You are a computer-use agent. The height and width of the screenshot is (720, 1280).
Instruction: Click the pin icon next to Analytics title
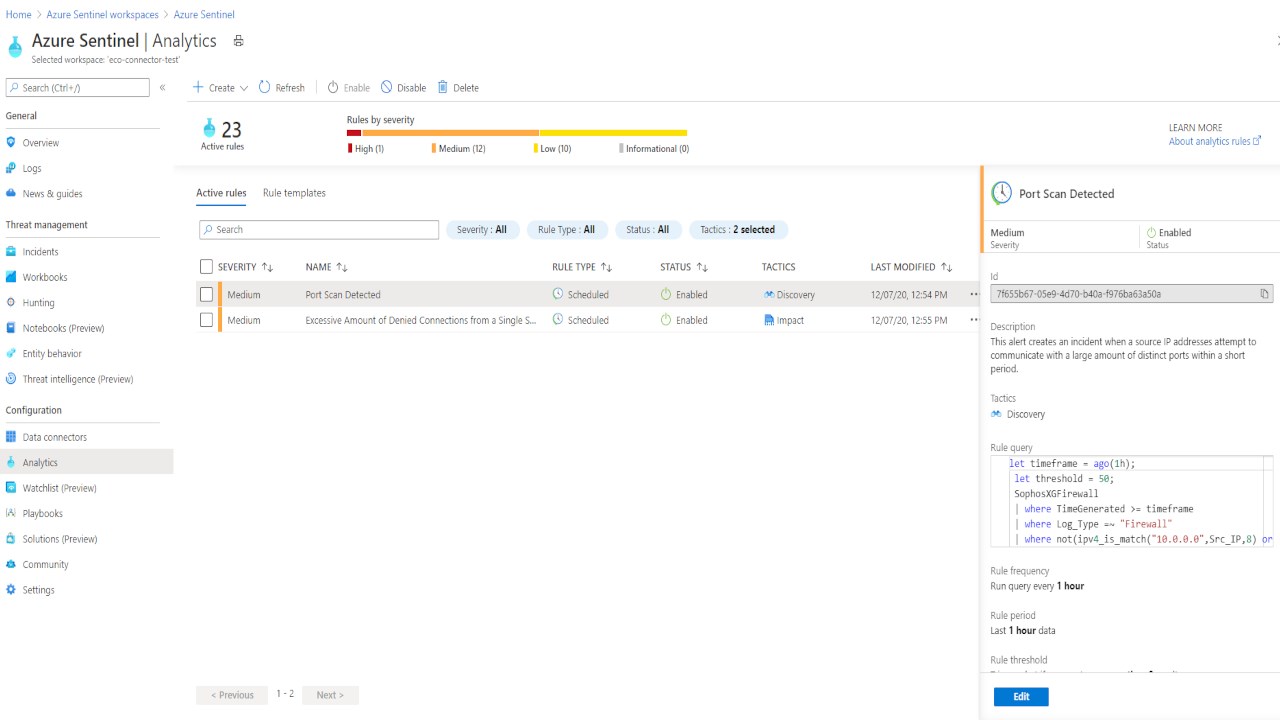click(x=238, y=41)
